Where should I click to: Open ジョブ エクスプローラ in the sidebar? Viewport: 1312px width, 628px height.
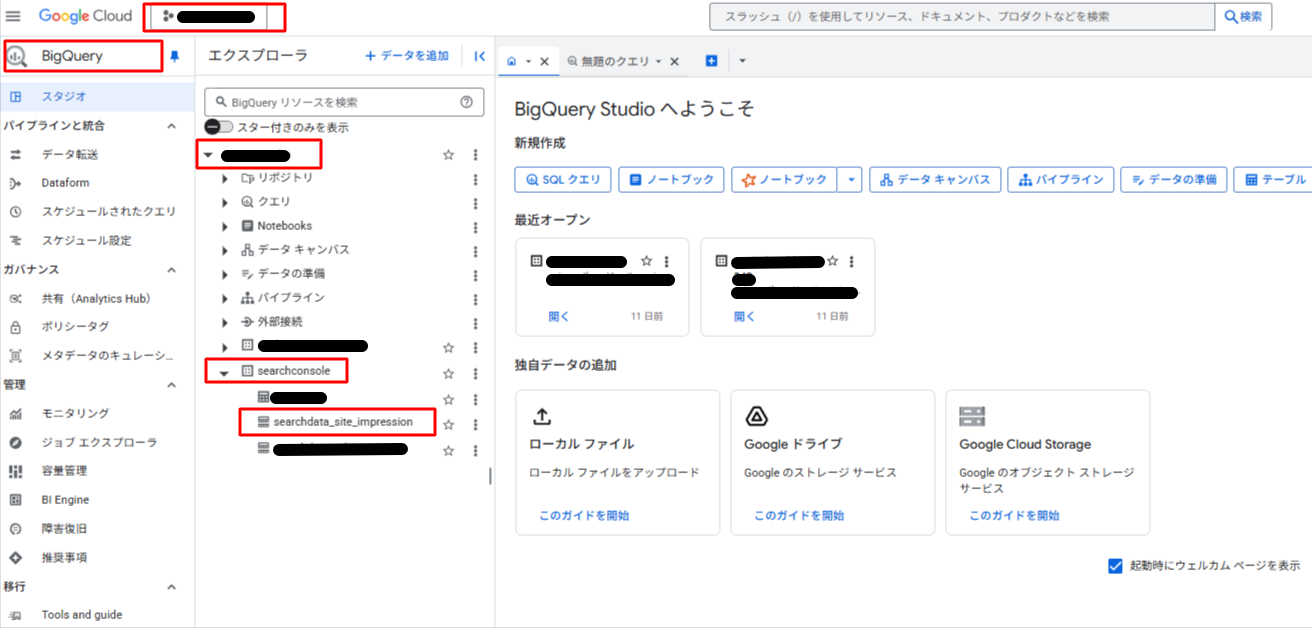tap(97, 442)
